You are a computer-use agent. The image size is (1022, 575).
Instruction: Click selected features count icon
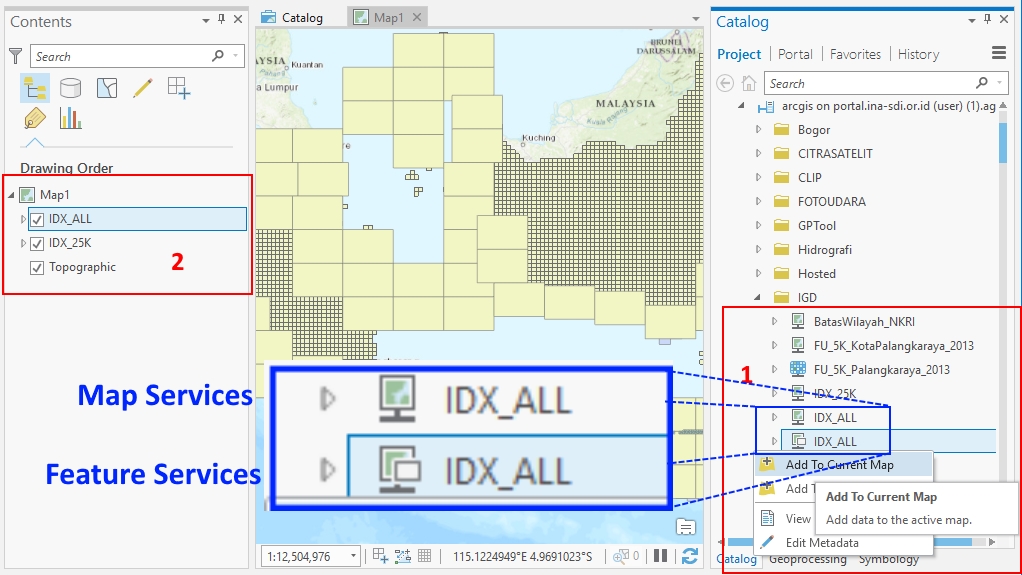point(626,556)
